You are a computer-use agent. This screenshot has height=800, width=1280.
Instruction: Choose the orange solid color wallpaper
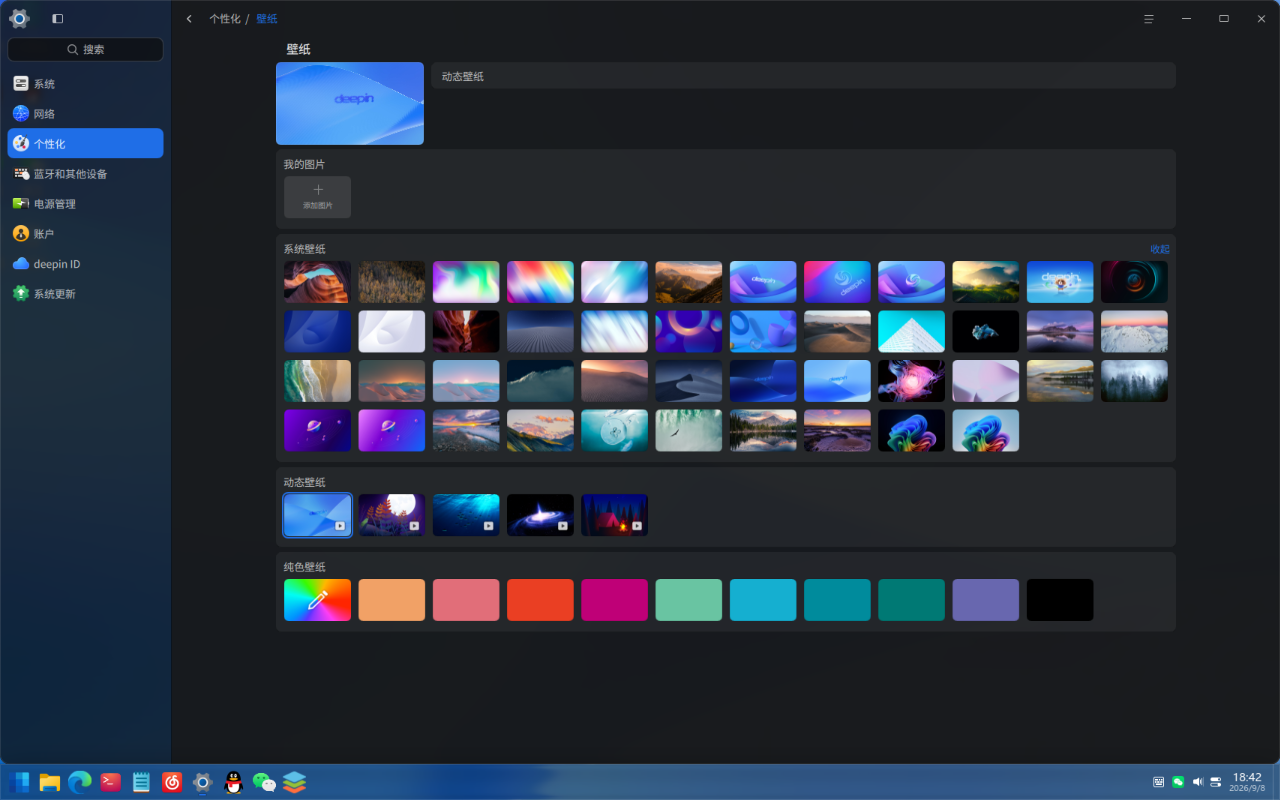click(x=392, y=600)
